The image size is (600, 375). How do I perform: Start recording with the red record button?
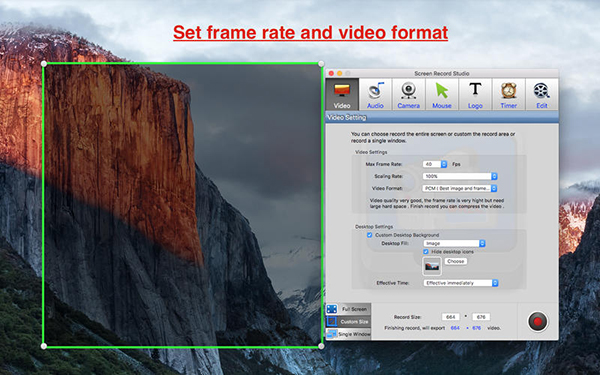point(538,321)
